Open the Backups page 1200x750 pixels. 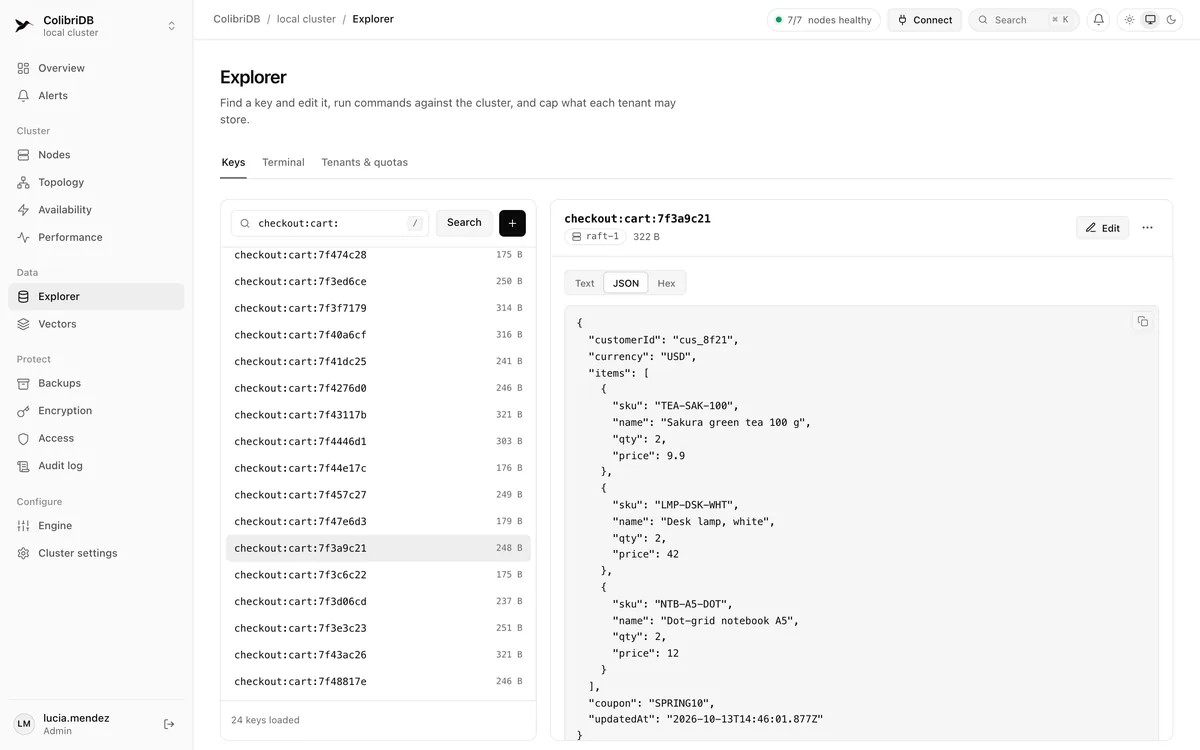(96, 383)
